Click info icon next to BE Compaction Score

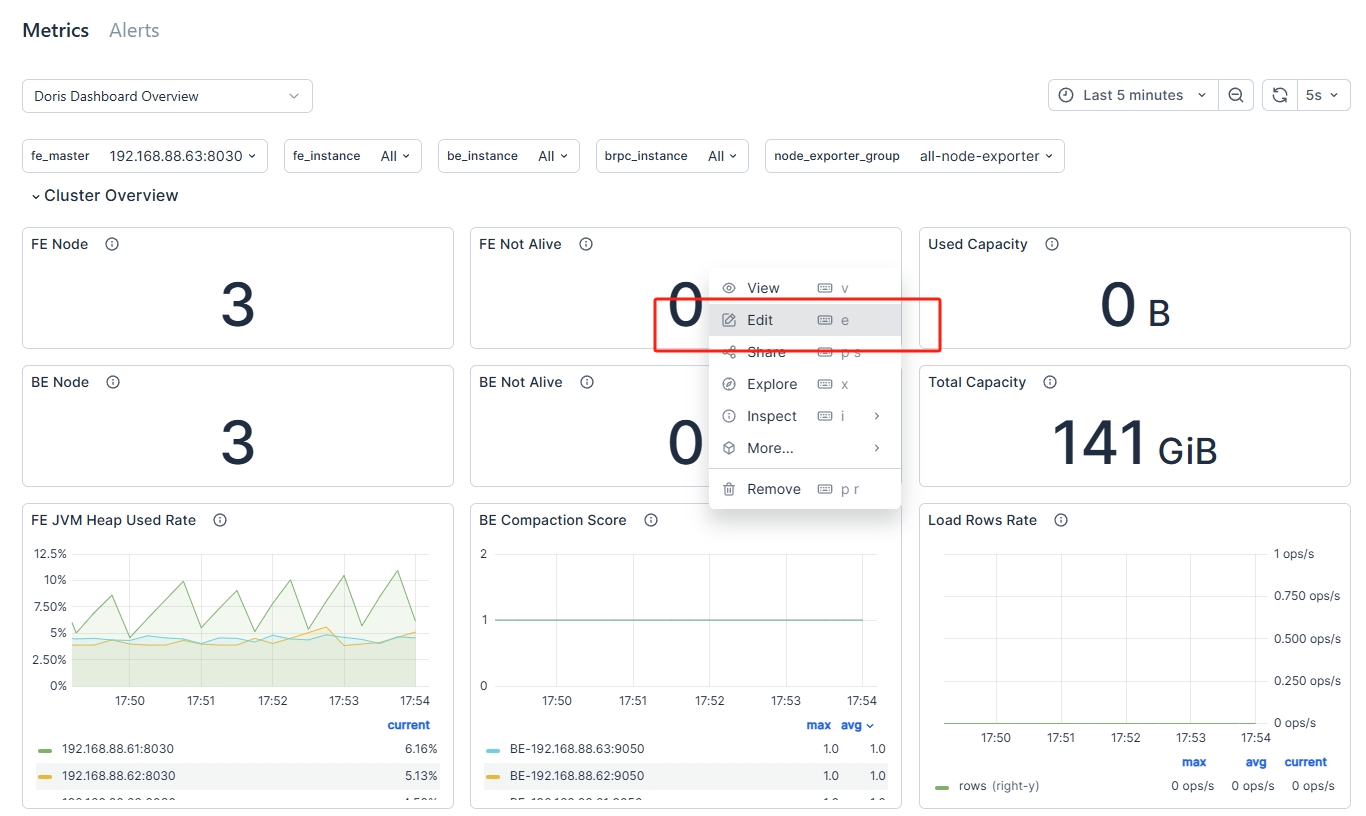click(x=651, y=520)
